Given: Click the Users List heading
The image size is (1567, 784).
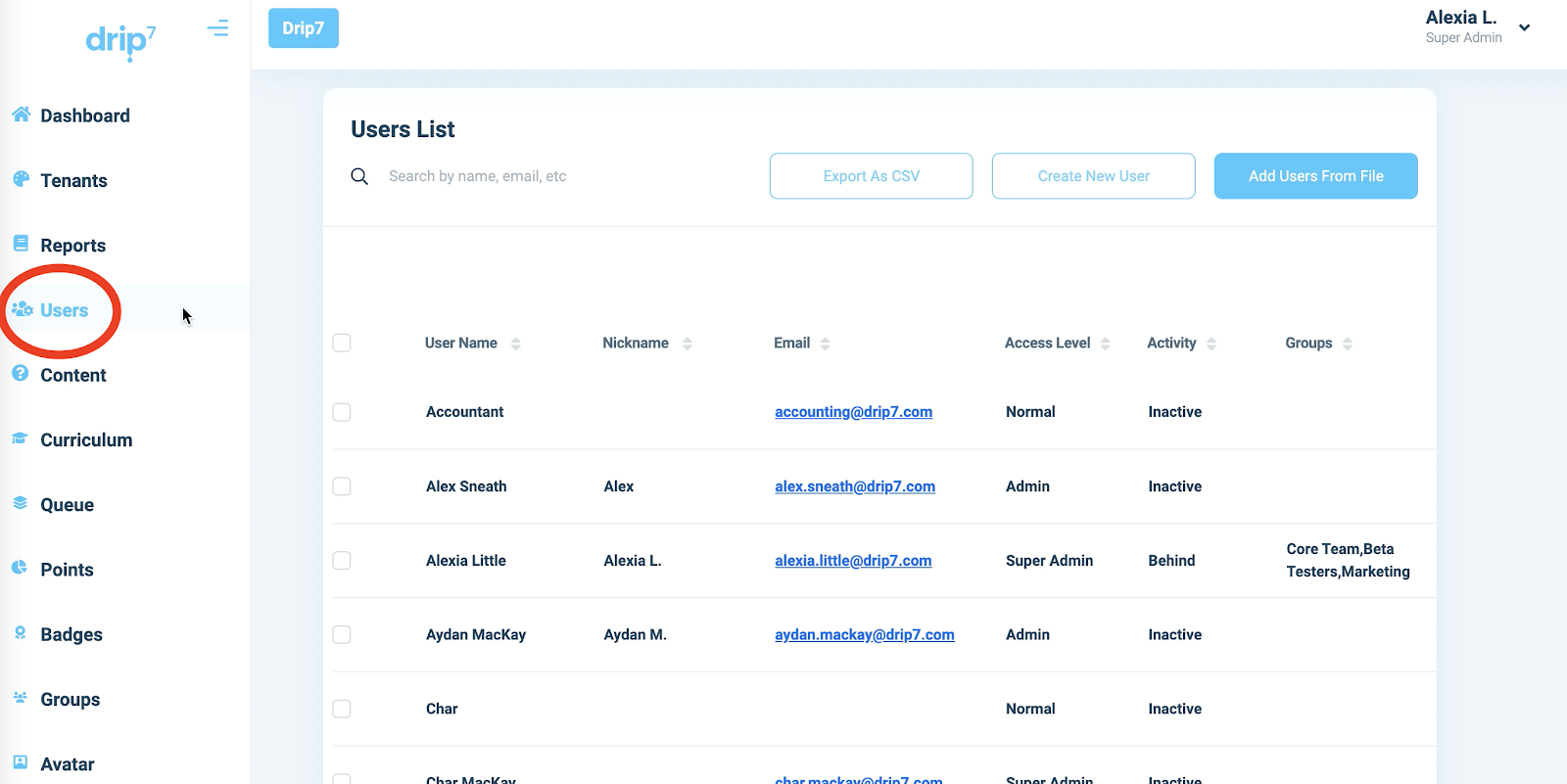Looking at the screenshot, I should [403, 129].
